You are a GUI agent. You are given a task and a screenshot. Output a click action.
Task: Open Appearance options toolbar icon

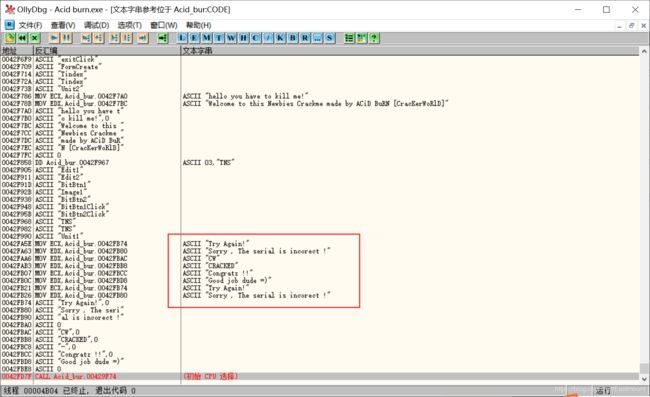pyautogui.click(x=361, y=38)
